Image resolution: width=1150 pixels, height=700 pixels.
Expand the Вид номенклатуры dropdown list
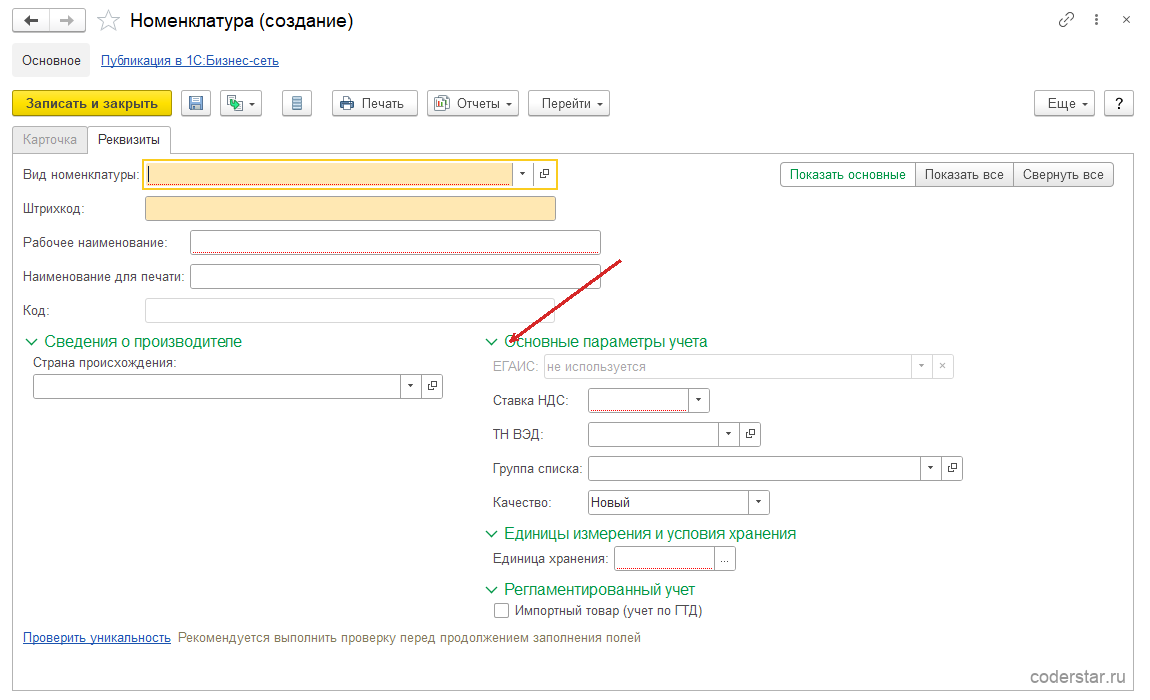coord(522,174)
